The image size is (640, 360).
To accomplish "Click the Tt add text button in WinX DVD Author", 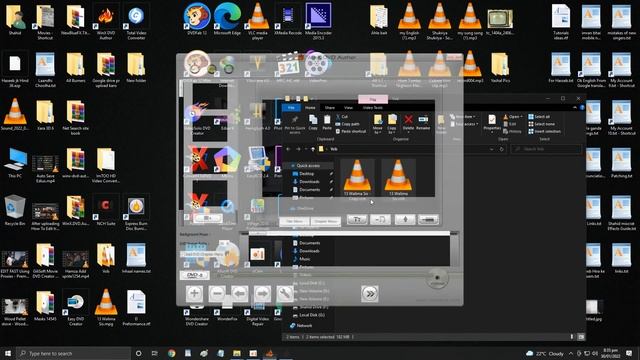I will [x=357, y=220].
